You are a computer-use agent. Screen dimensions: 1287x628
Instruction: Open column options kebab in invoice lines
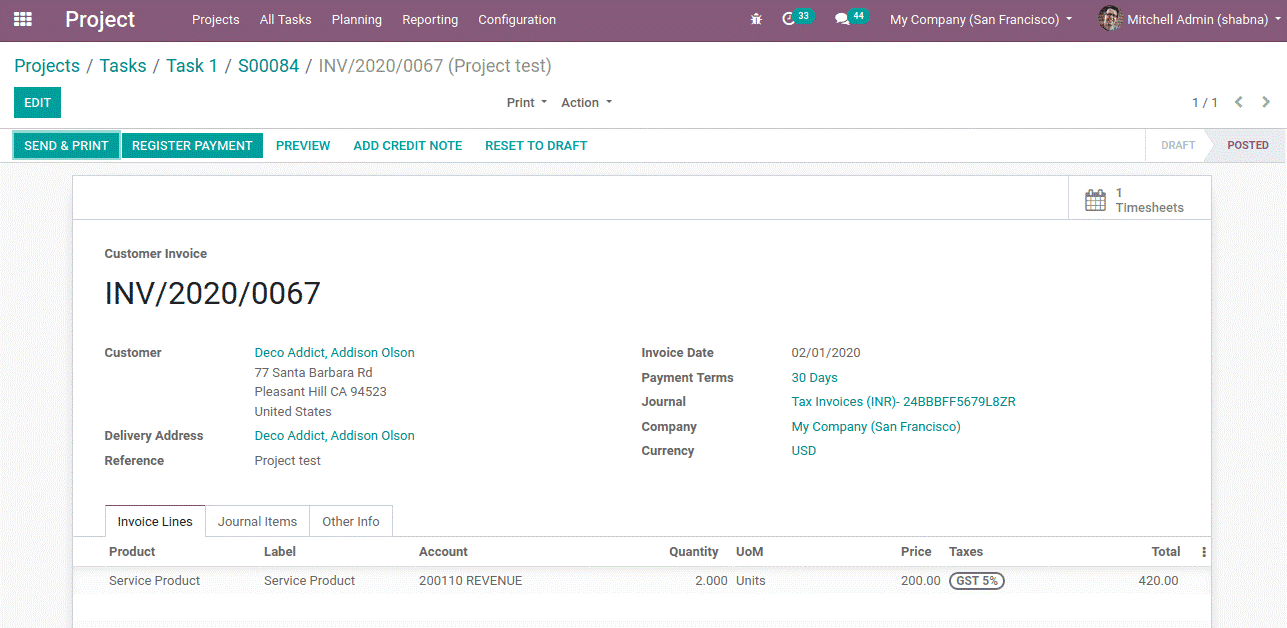pyautogui.click(x=1203, y=552)
